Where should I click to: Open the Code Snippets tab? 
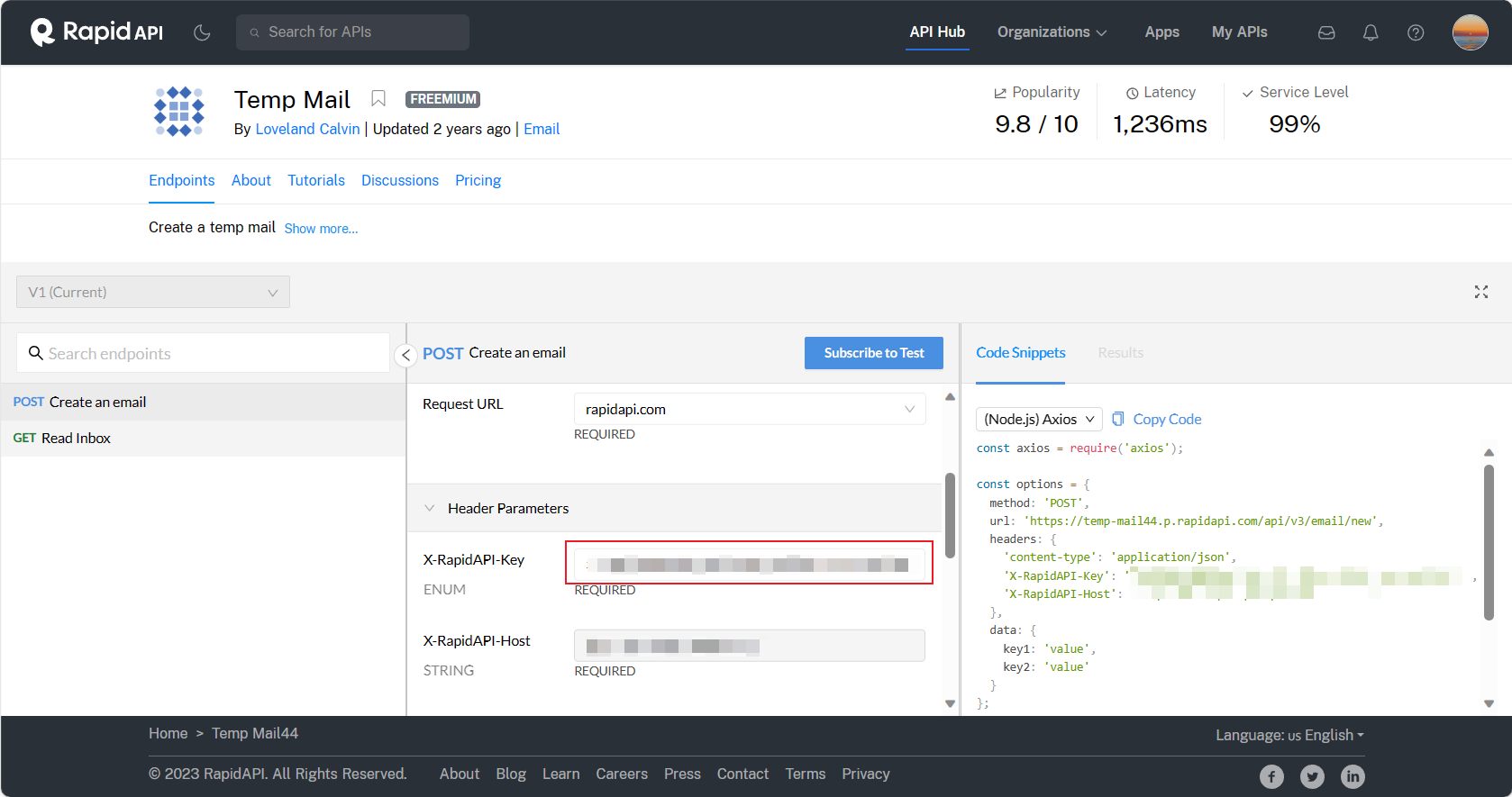click(x=1020, y=353)
